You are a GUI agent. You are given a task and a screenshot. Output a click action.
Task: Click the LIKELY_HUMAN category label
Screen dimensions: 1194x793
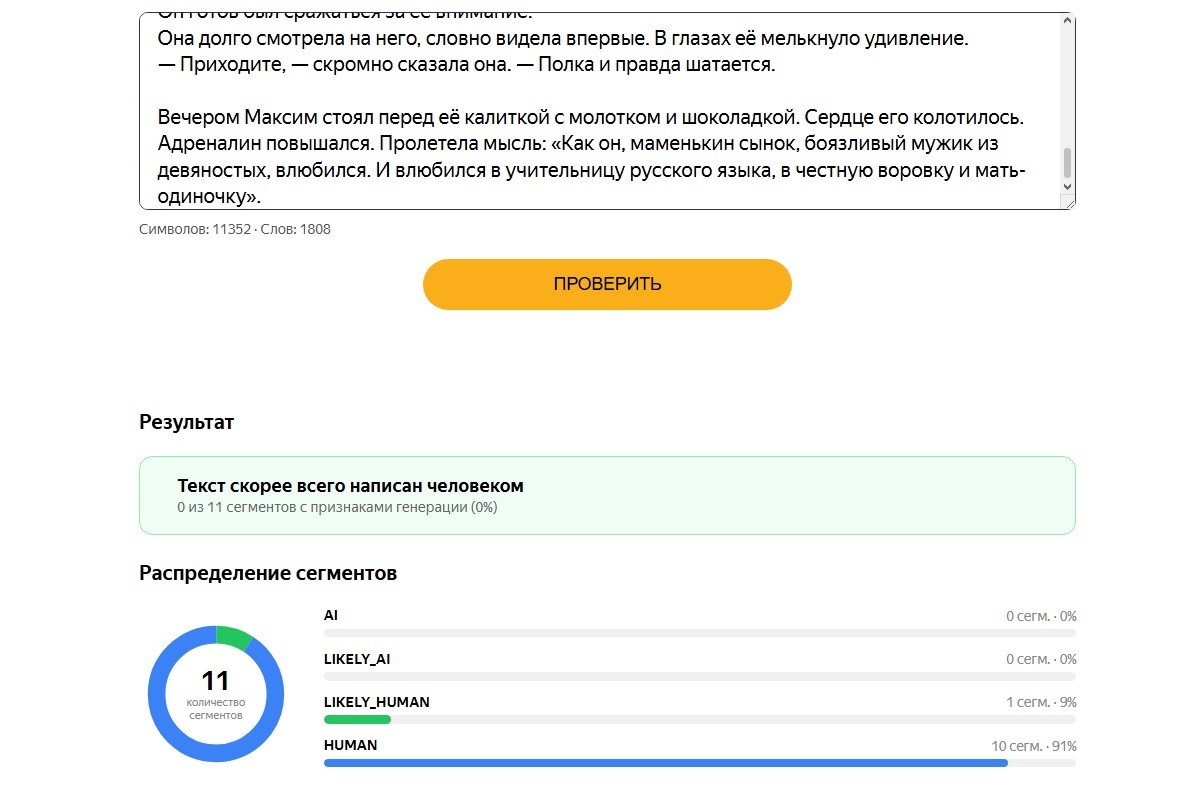376,702
